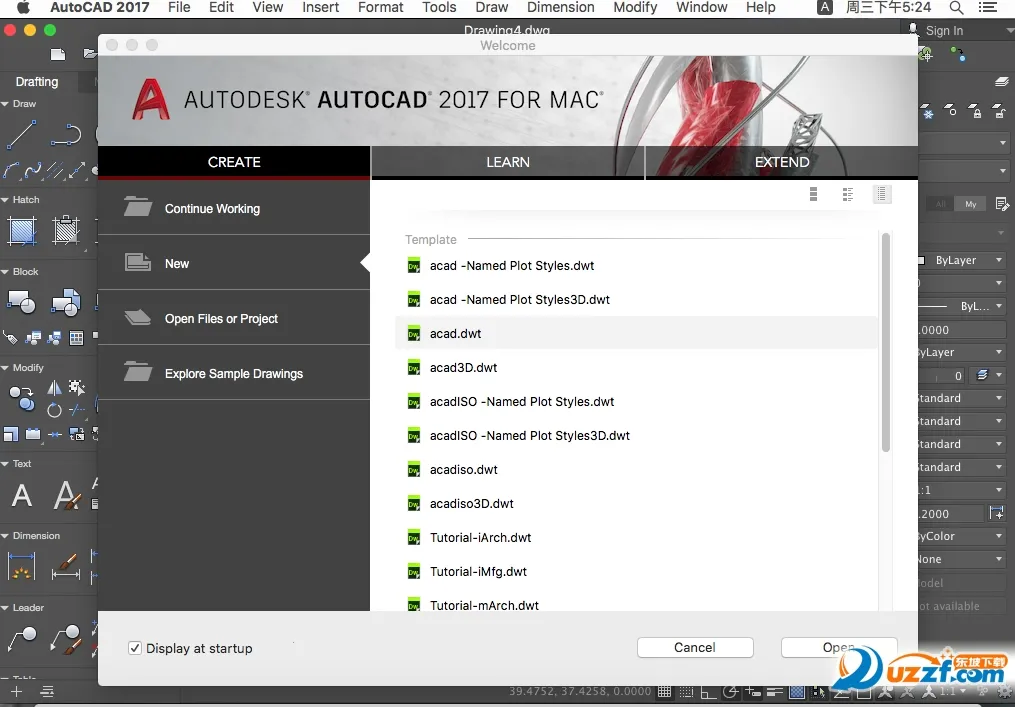
Task: Select the Polyline draw tool
Action: (x=66, y=133)
